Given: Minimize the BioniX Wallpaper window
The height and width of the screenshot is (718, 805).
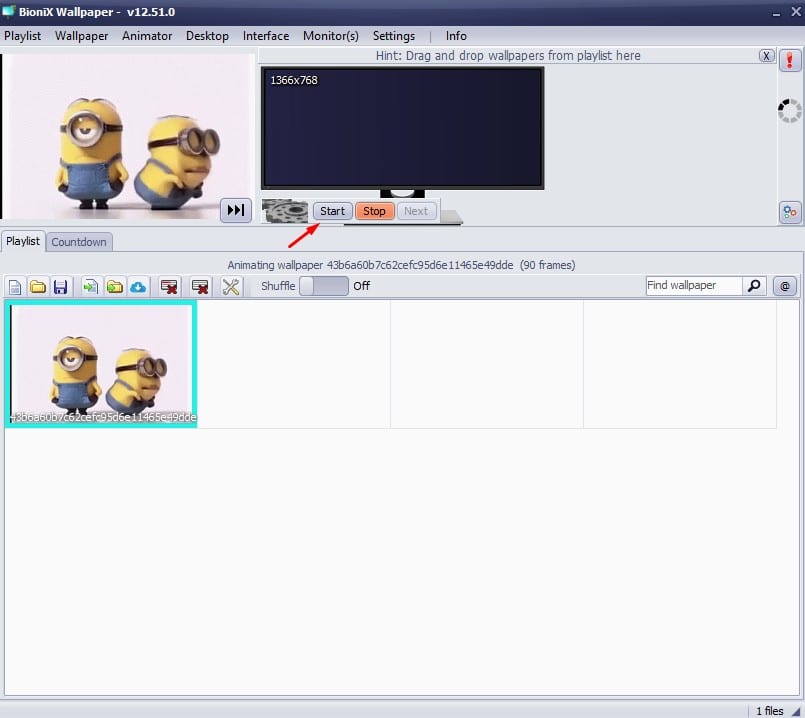Looking at the screenshot, I should click(x=776, y=12).
